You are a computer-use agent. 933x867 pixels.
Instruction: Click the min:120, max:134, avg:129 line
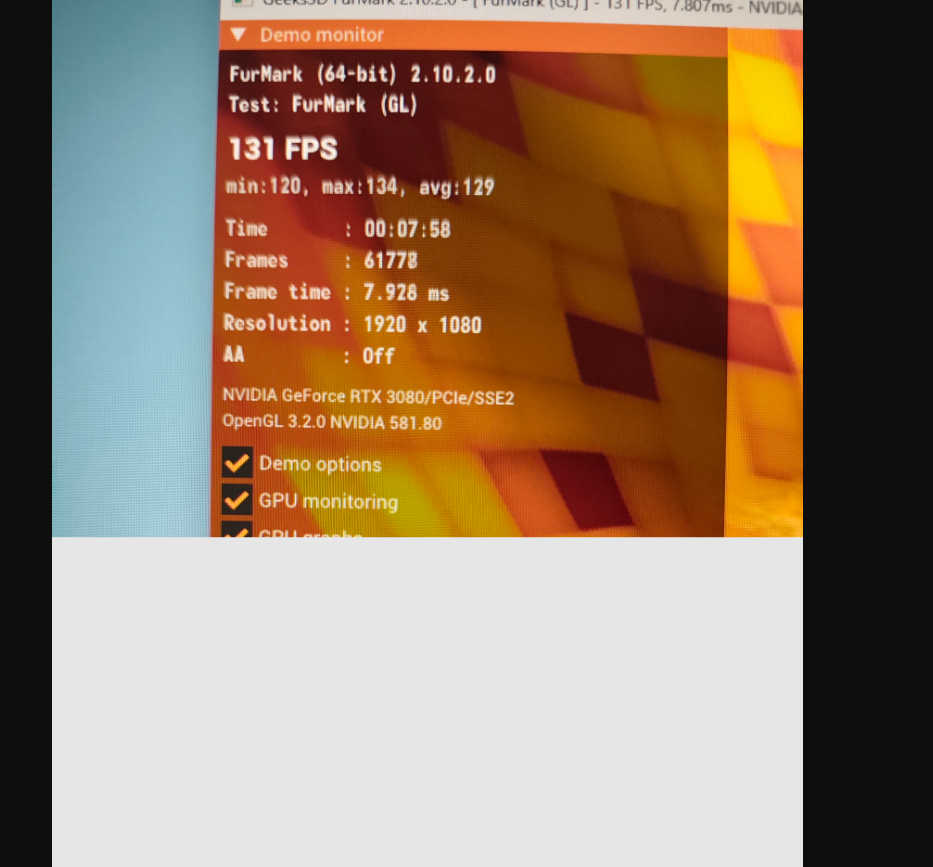click(360, 187)
